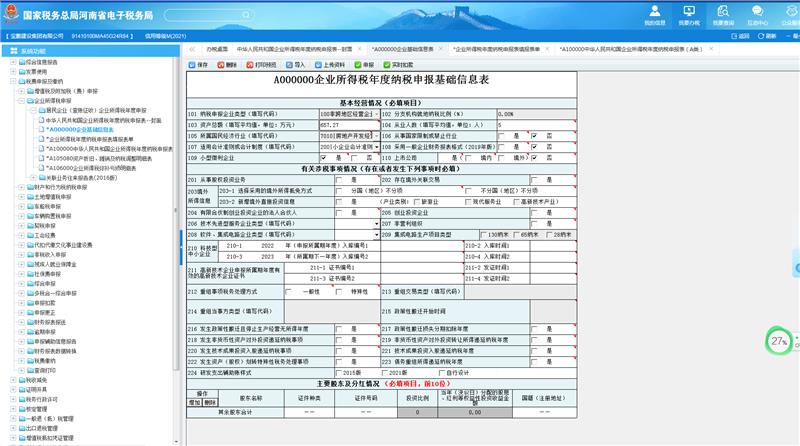Check 一般性 for 212 重组事项税务处理方式
The height and width of the screenshot is (446, 800).
[x=289, y=291]
